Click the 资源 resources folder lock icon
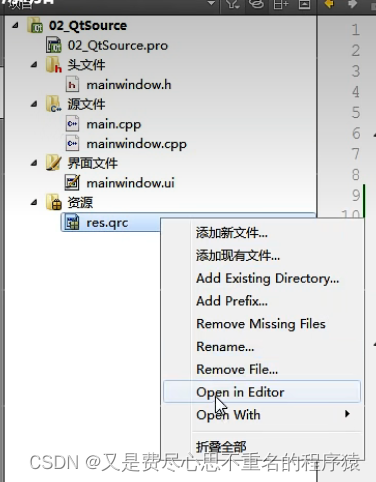This screenshot has height=482, width=376. [54, 202]
